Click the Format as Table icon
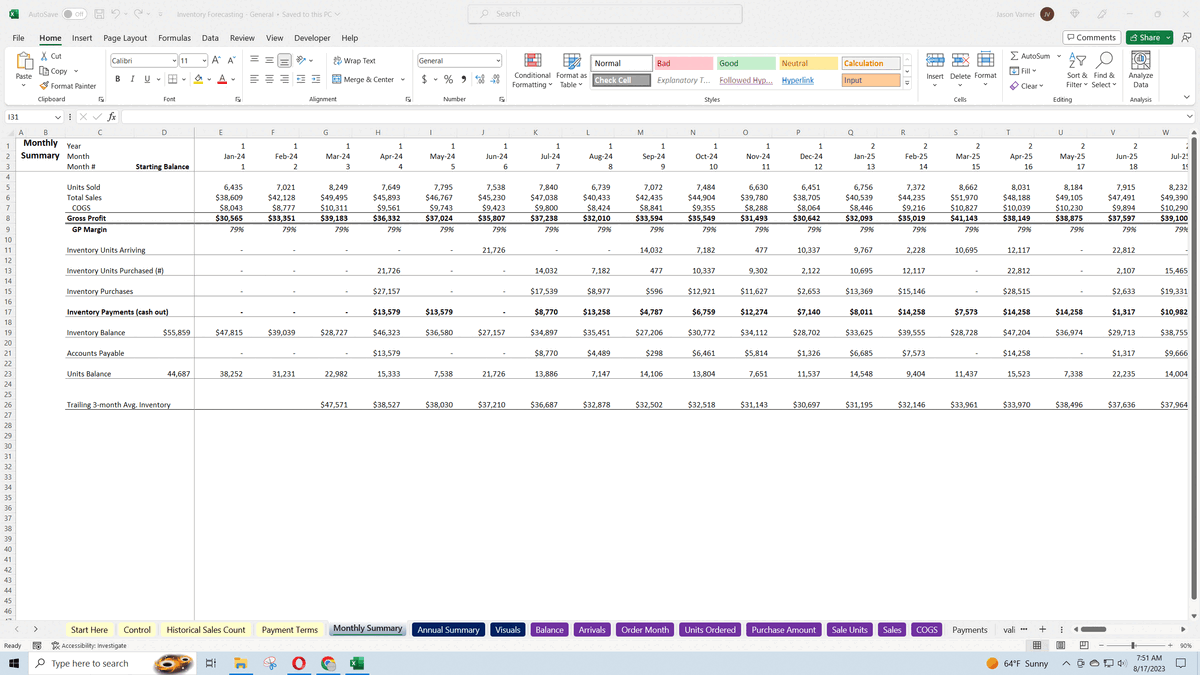 (x=571, y=72)
